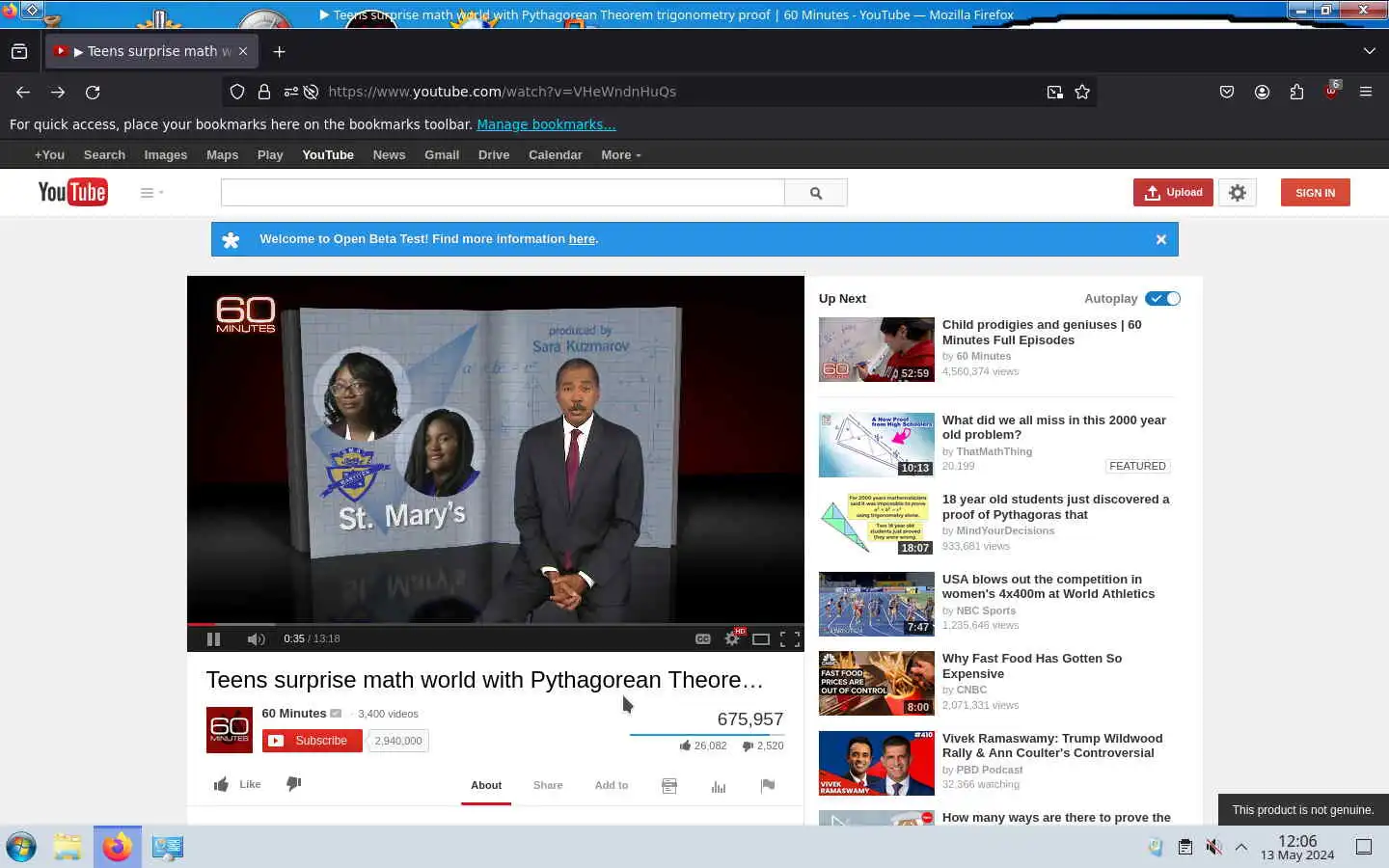The width and height of the screenshot is (1389, 868).
Task: Go back in browser history
Action: [23, 92]
